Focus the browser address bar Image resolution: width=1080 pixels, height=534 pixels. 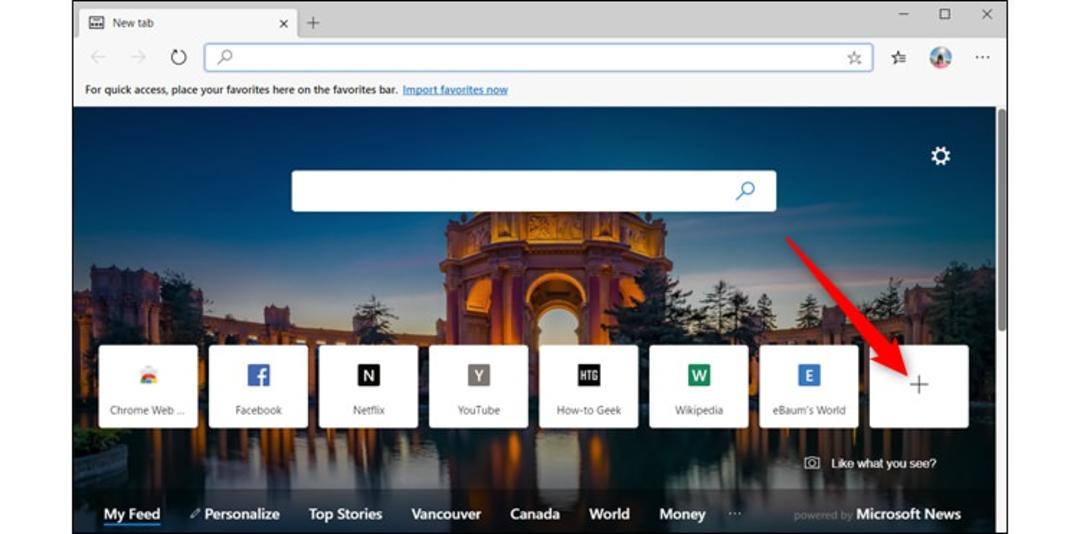[x=539, y=58]
